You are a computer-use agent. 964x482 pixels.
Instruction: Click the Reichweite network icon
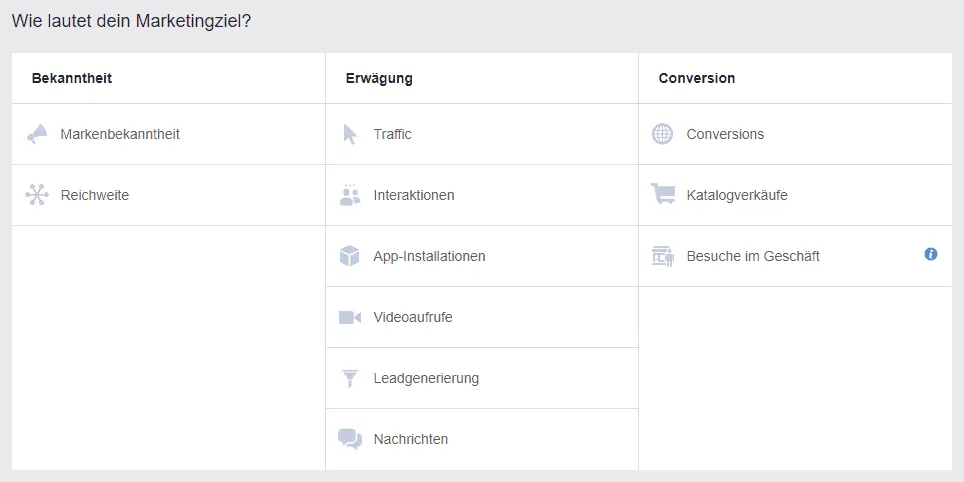pos(37,195)
